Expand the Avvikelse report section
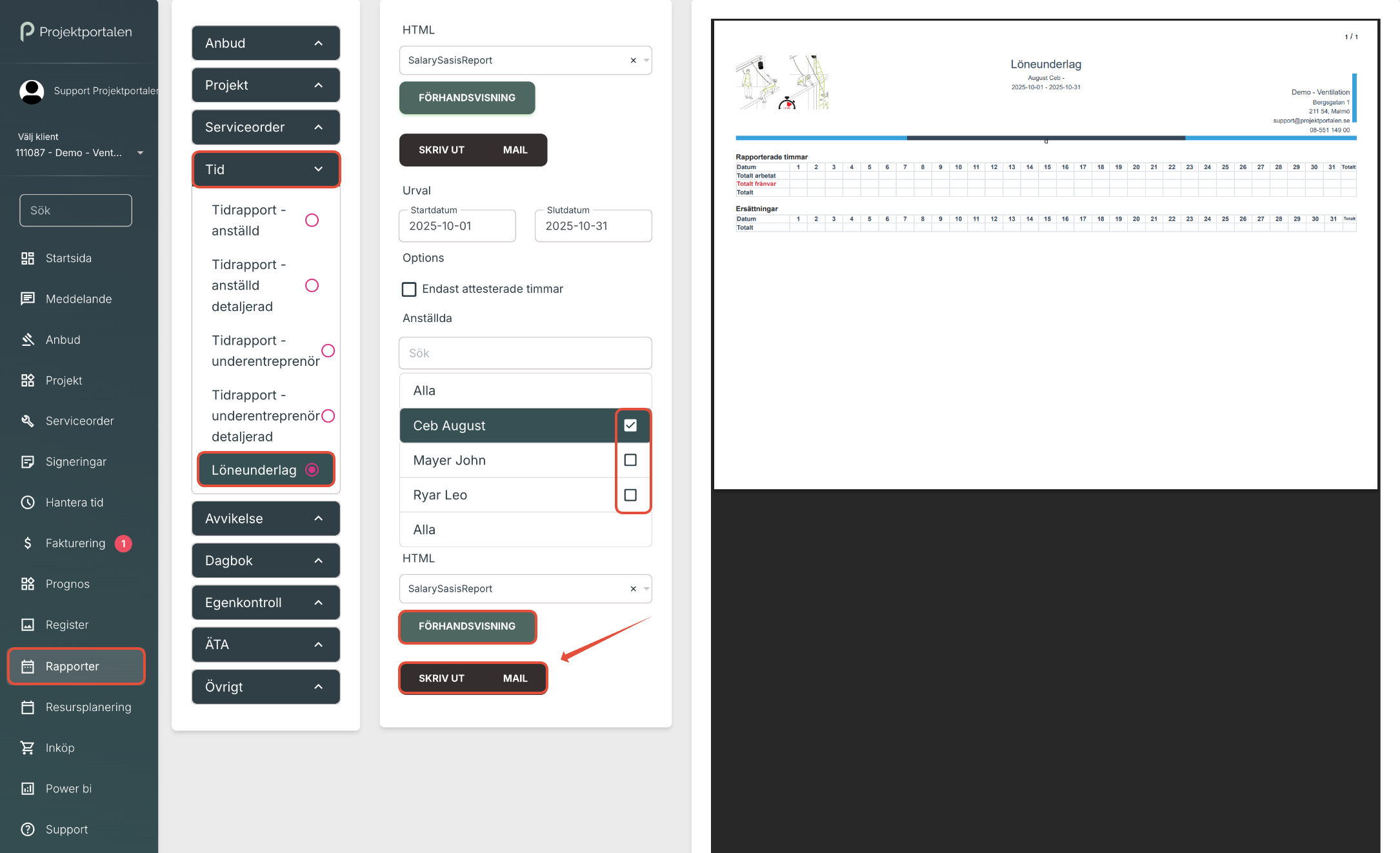 coord(265,518)
